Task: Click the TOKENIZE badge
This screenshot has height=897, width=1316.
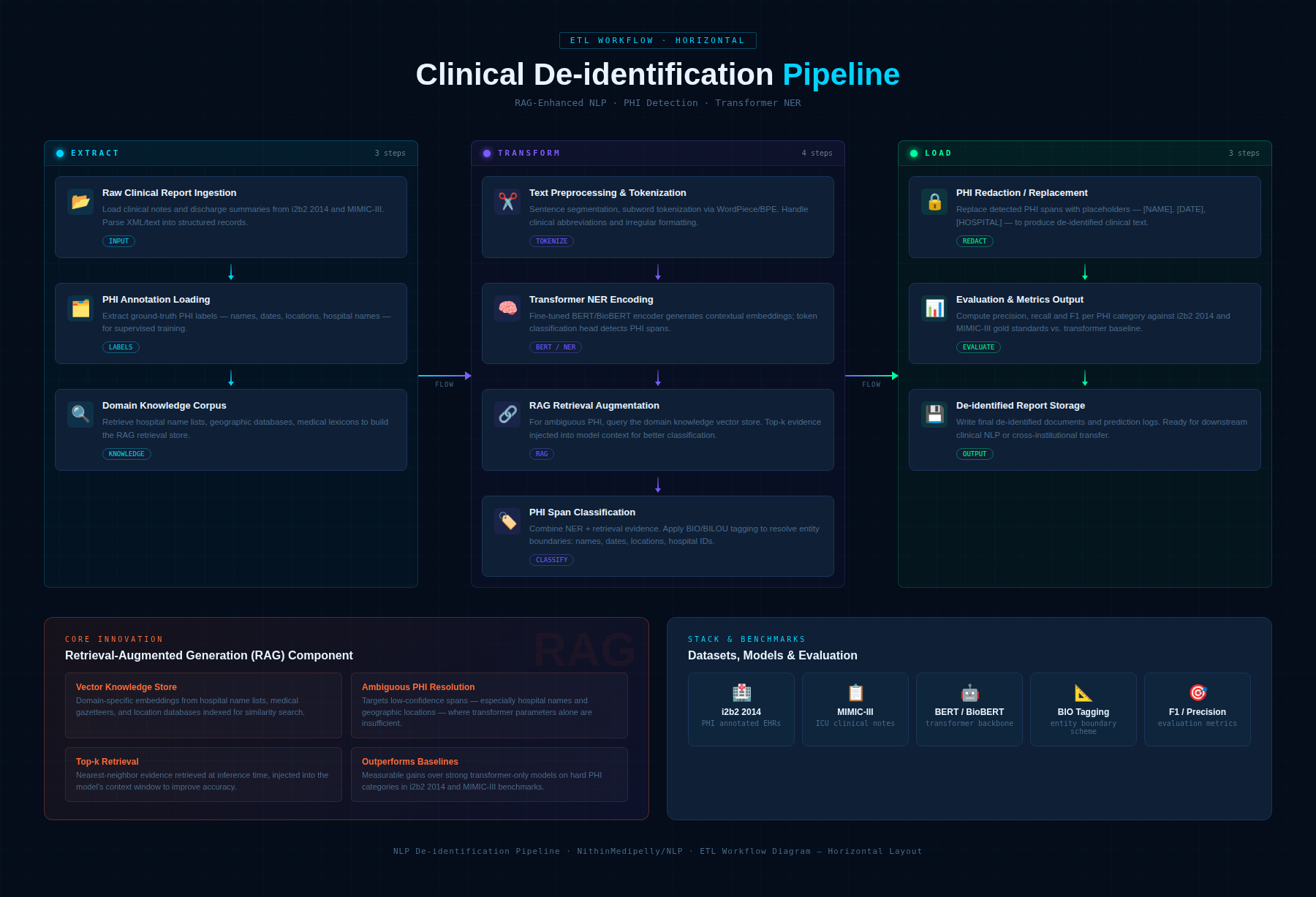Action: point(552,241)
